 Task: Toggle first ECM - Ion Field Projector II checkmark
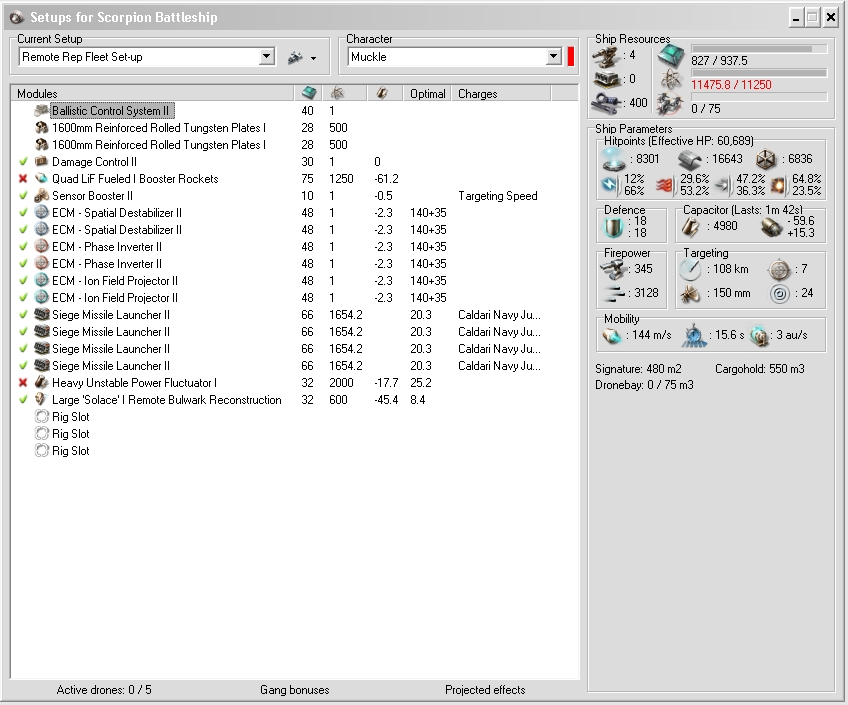click(x=23, y=281)
